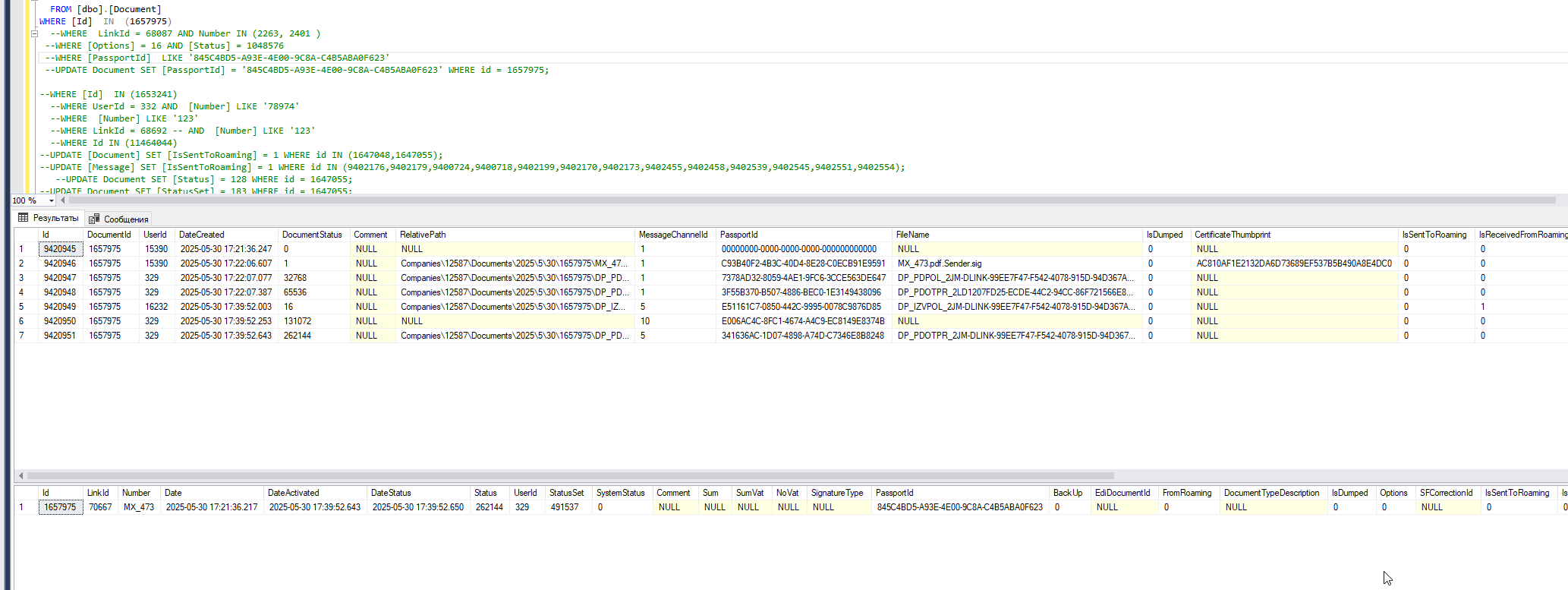Select the StatusSet column header in the bottom grid
The height and width of the screenshot is (590, 1568).
point(566,493)
